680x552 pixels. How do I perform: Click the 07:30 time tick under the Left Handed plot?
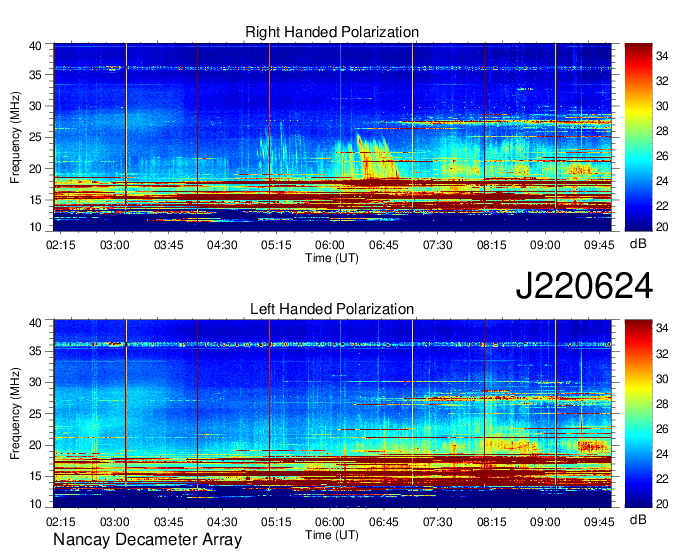(x=437, y=522)
